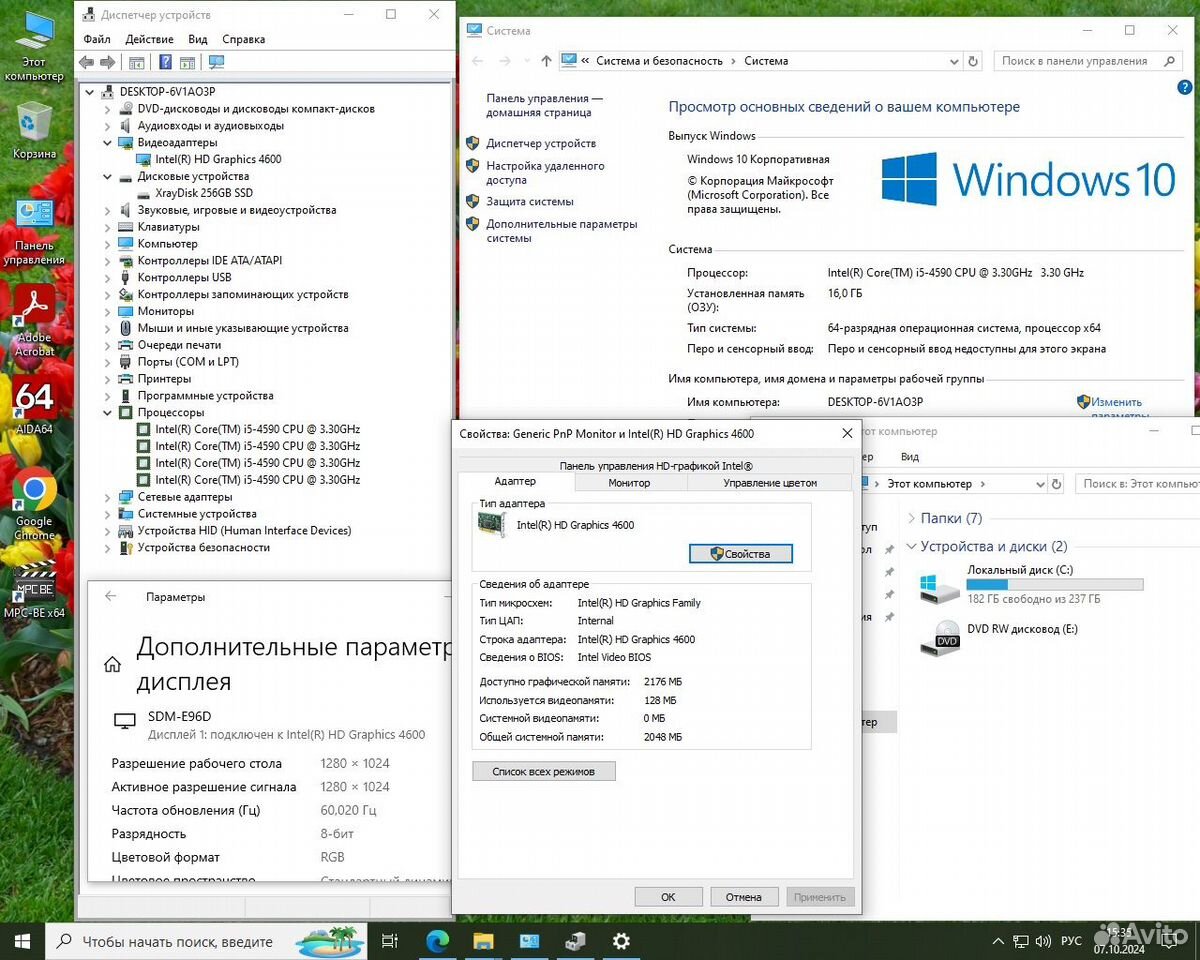Select the MPC-BE x64 desktop shortcut
Screen dimensions: 1200x960
[x=34, y=590]
